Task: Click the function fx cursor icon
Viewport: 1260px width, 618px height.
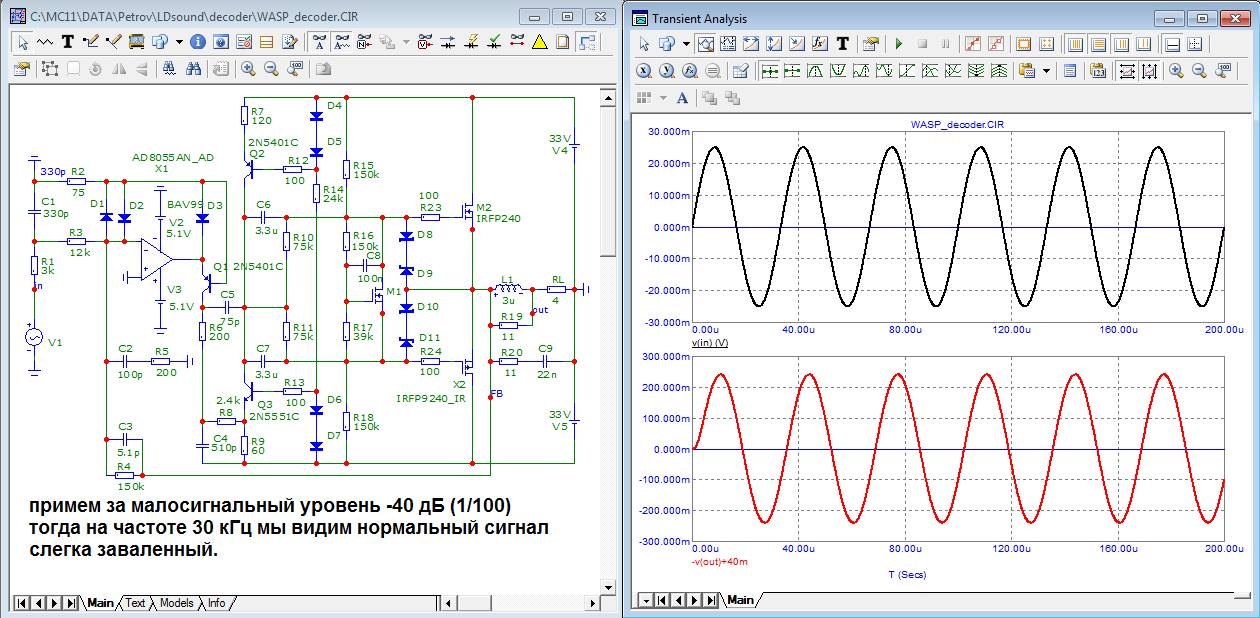Action: (x=819, y=44)
